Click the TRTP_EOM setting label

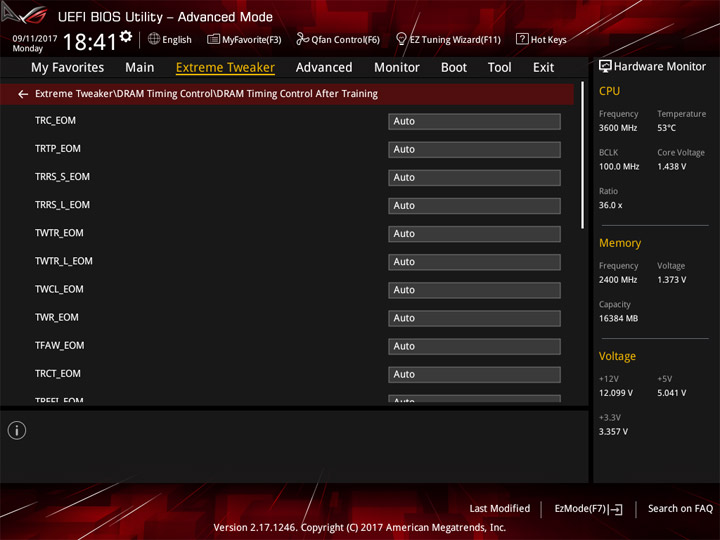[x=57, y=149]
